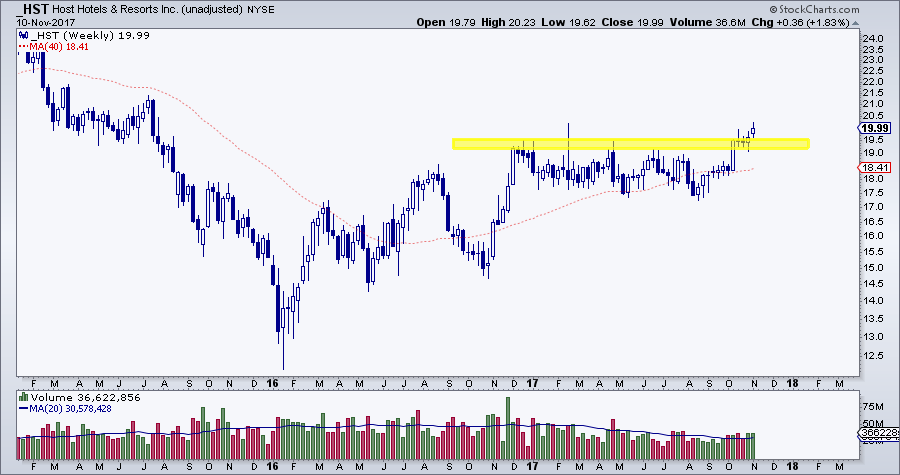Click the year 18 label on time axis
The height and width of the screenshot is (475, 900).
792,383
